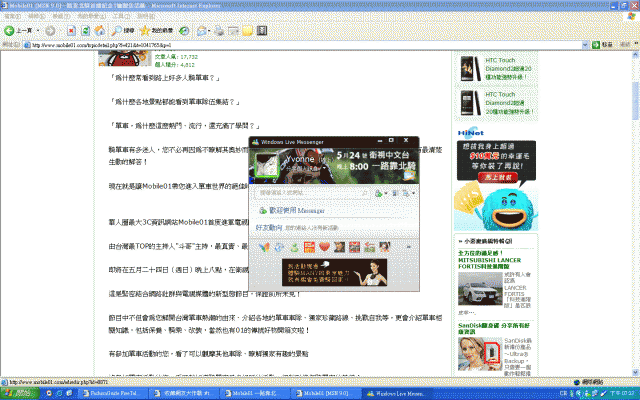Click the SanDisk woman with card thumbnail

pyautogui.click(x=480, y=353)
